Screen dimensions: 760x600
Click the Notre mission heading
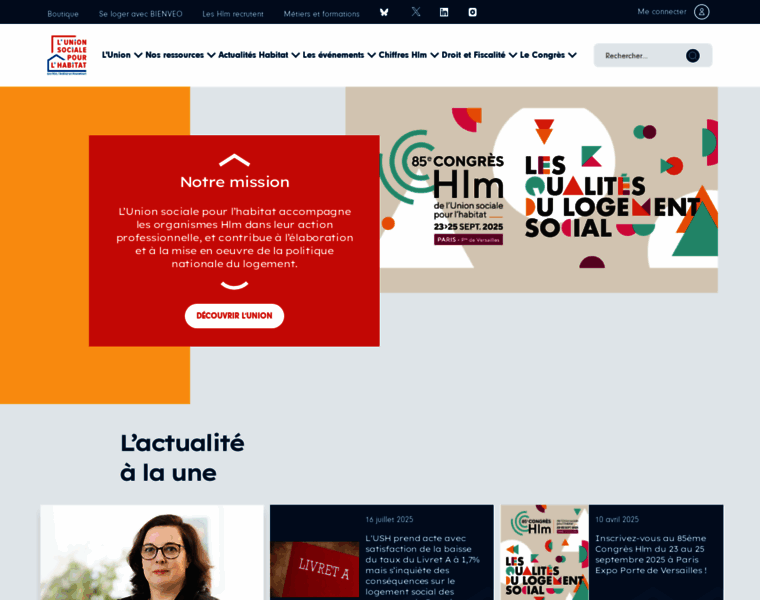tap(235, 182)
